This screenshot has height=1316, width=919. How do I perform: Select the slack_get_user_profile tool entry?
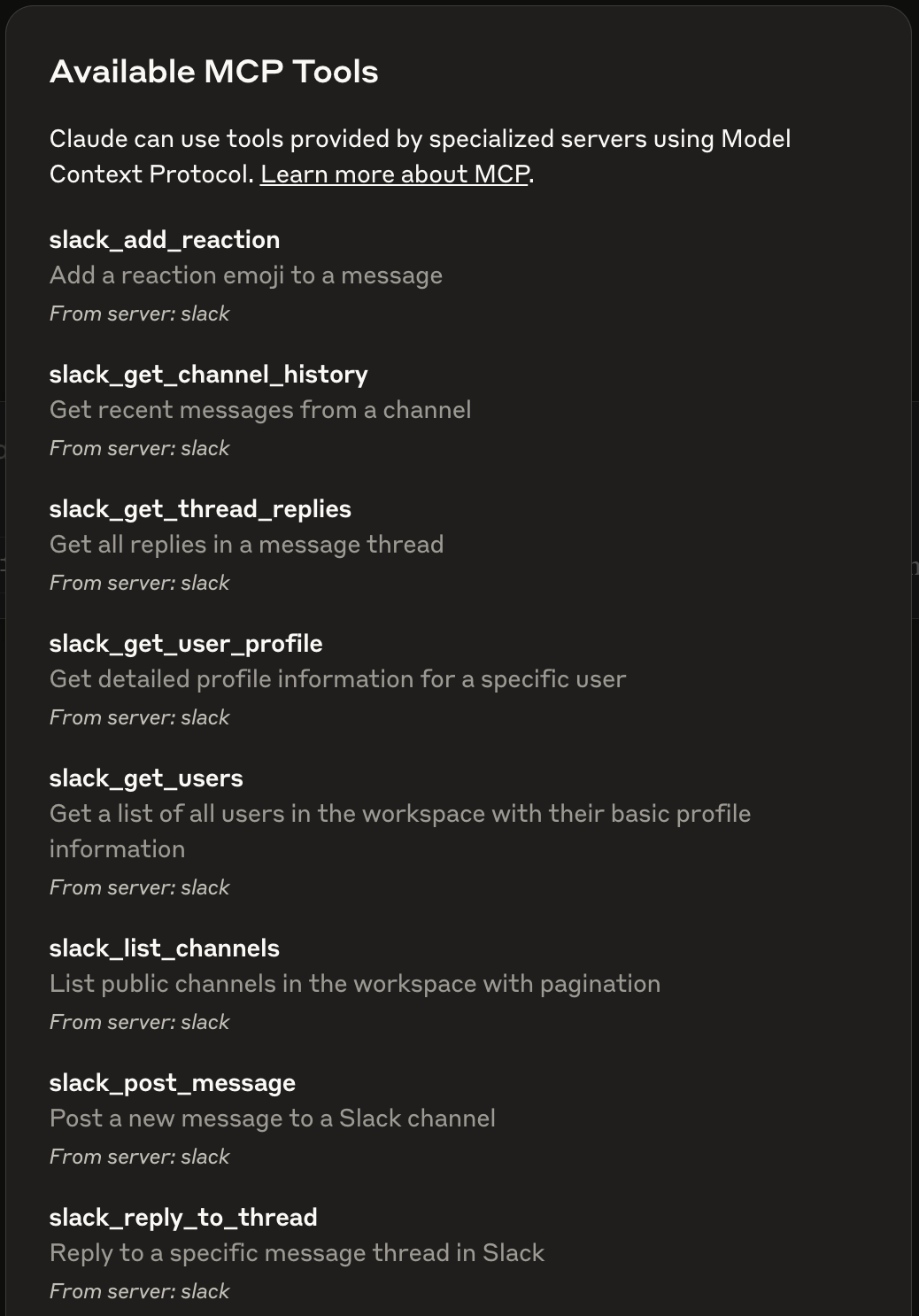[186, 644]
